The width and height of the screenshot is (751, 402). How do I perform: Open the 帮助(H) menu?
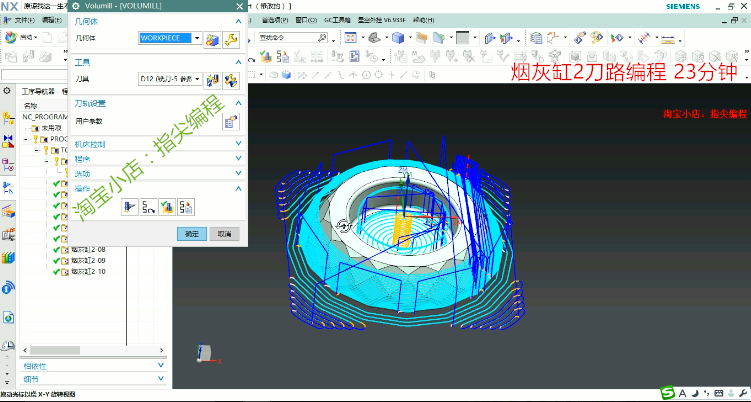click(x=423, y=20)
